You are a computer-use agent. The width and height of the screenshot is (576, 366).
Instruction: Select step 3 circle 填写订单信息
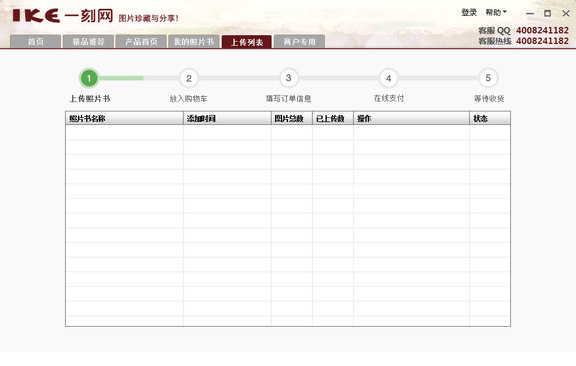pos(288,78)
